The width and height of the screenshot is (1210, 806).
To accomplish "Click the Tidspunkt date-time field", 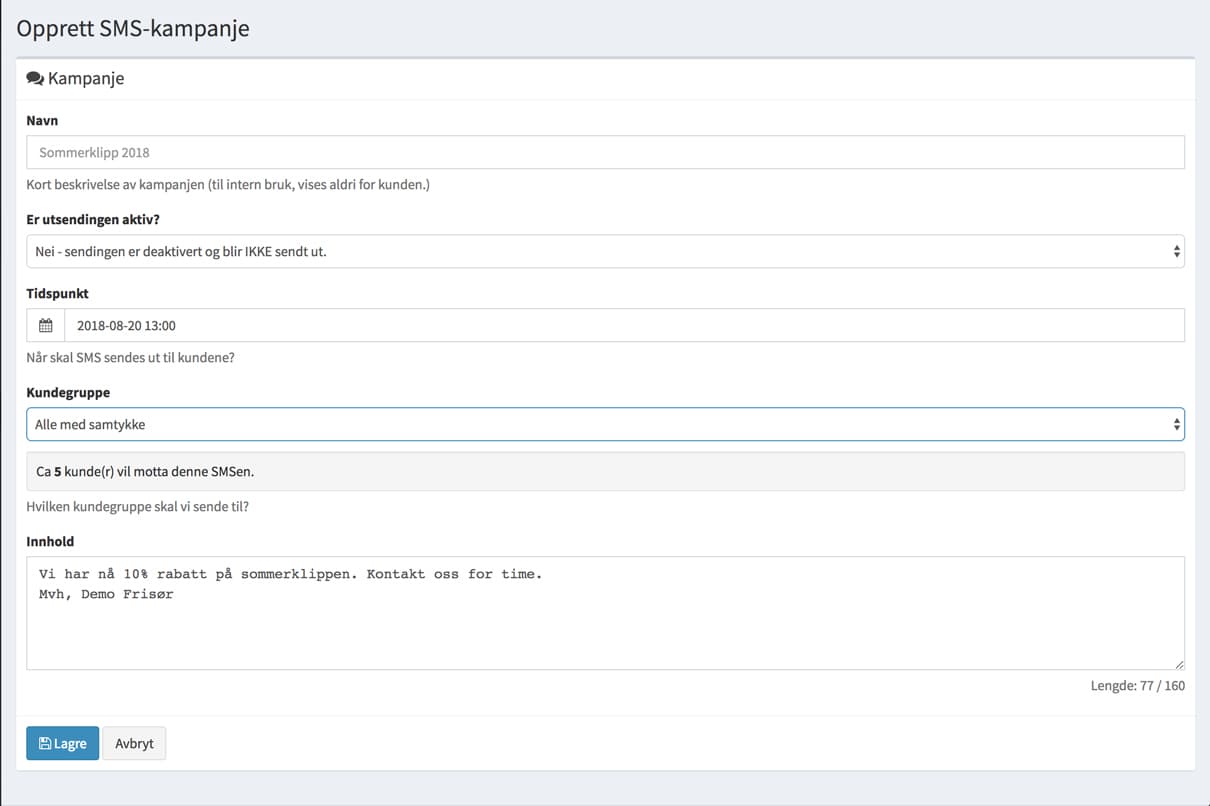I will click(x=624, y=325).
